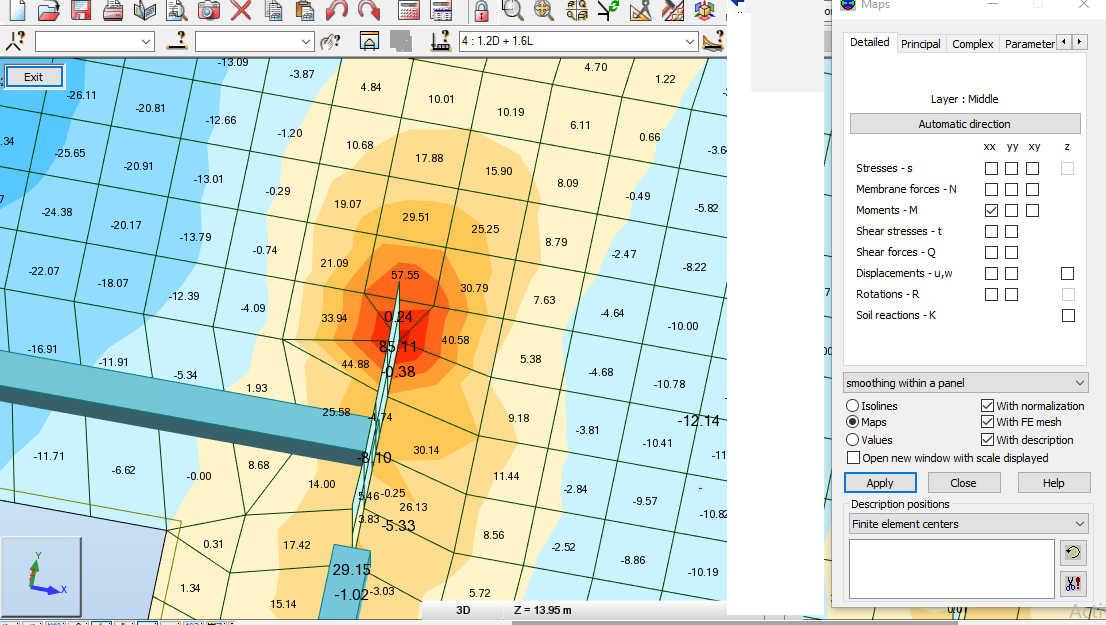Uncheck the With FE mesh option
1106x625 pixels.
click(x=987, y=421)
